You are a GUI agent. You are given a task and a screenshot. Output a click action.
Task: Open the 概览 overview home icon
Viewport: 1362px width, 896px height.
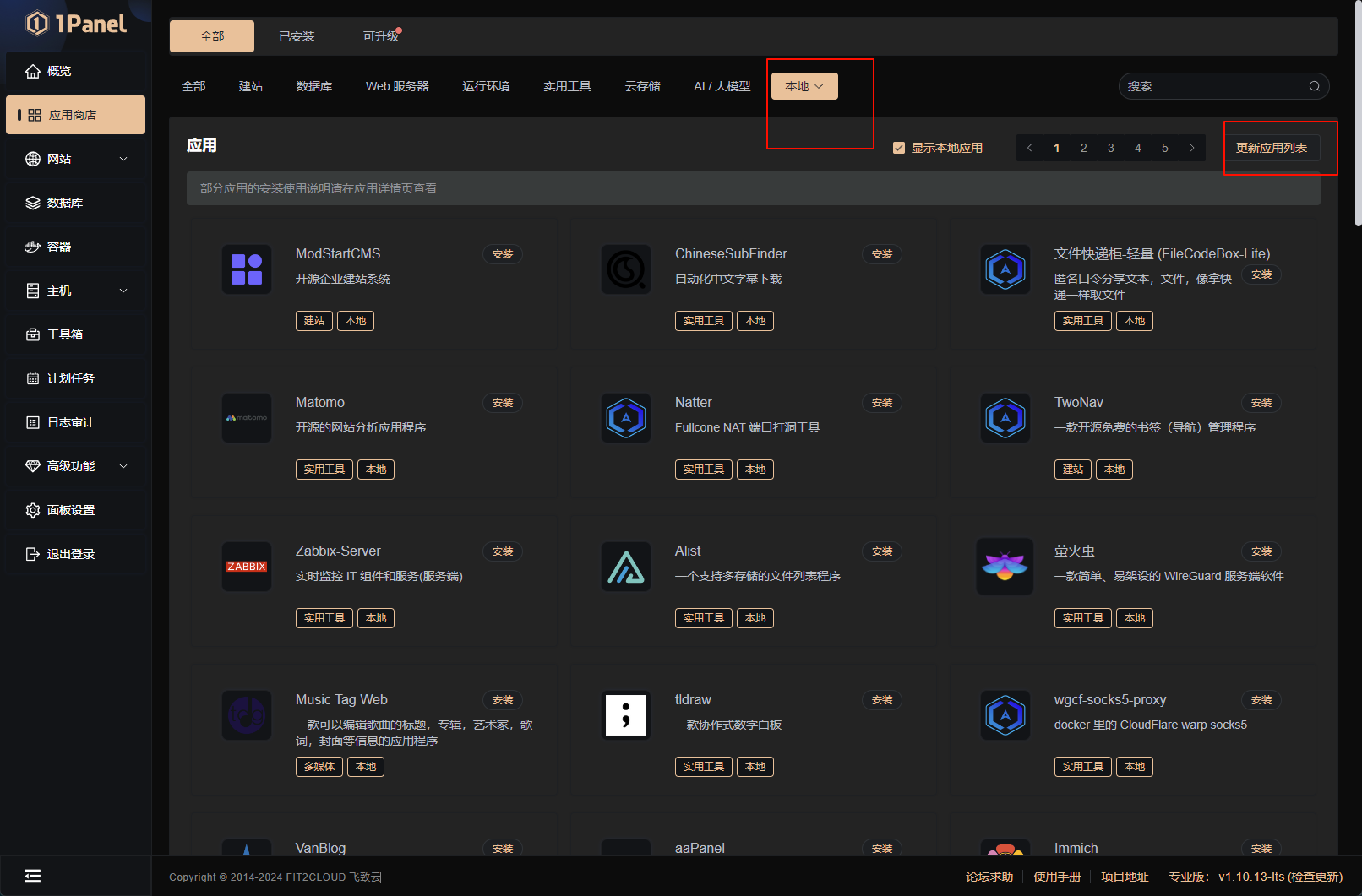coord(33,71)
